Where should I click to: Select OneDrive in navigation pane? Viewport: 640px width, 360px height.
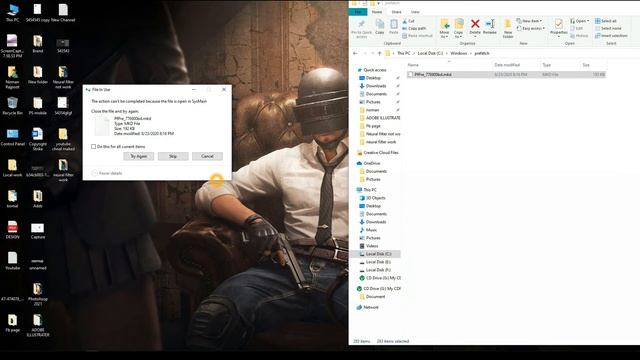point(369,163)
